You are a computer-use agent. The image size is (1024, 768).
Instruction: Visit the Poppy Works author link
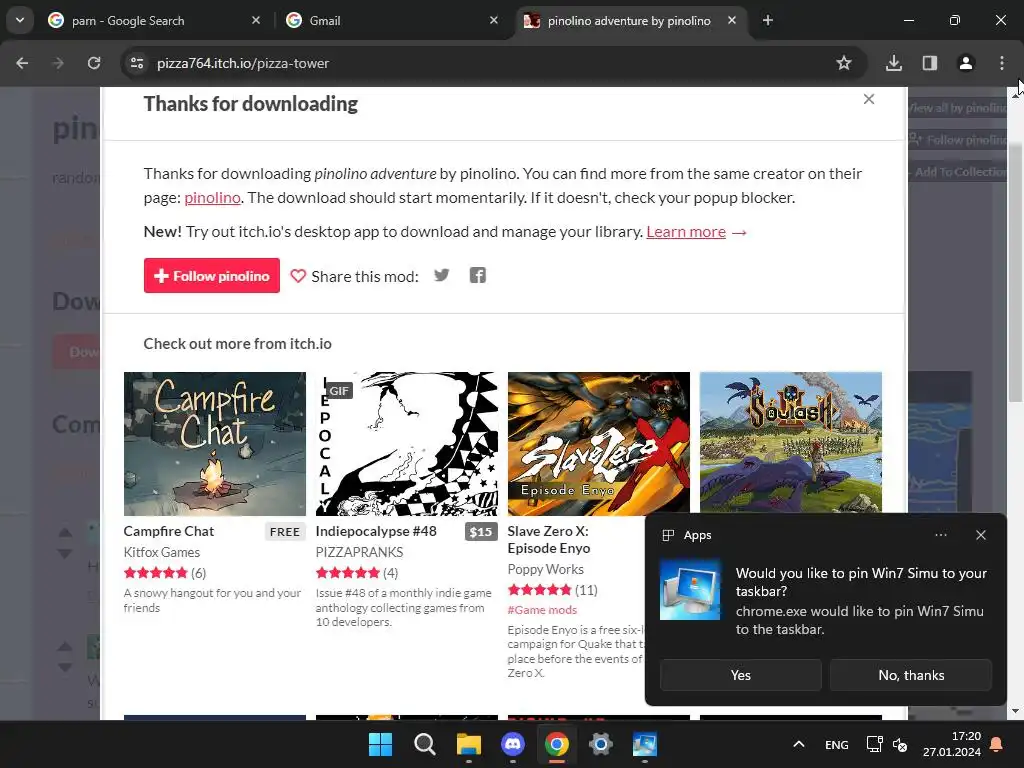point(545,569)
